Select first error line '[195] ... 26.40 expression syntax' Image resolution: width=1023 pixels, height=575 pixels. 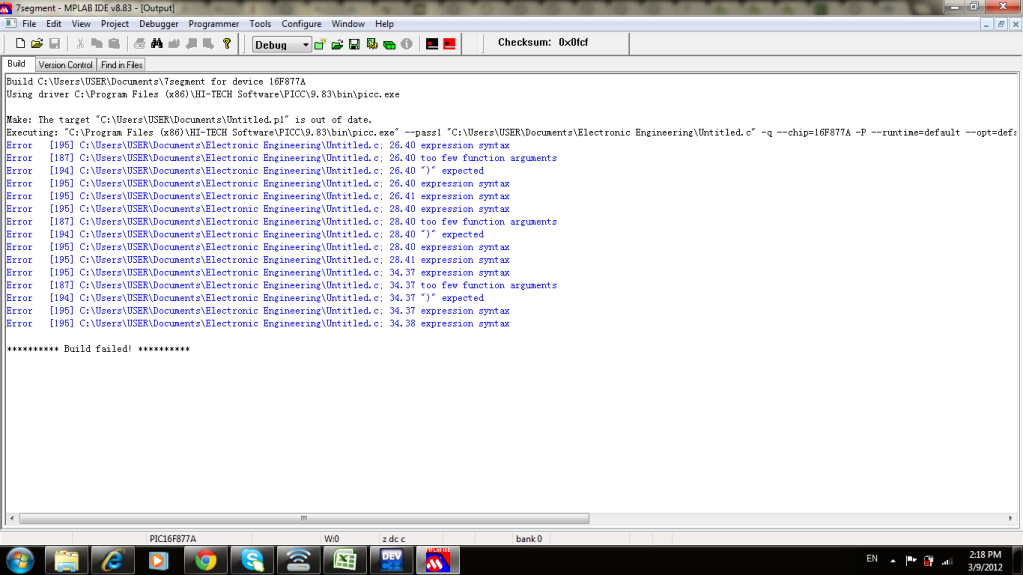(x=258, y=146)
